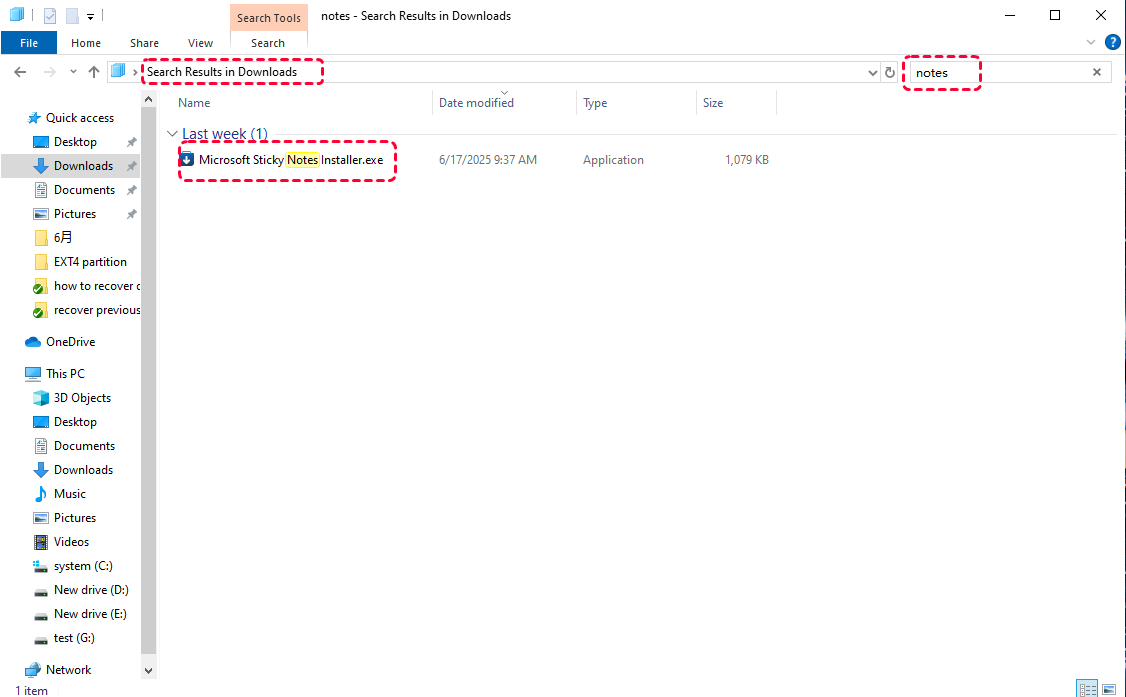
Task: Open pinned Desktop under Quick access
Action: point(75,142)
